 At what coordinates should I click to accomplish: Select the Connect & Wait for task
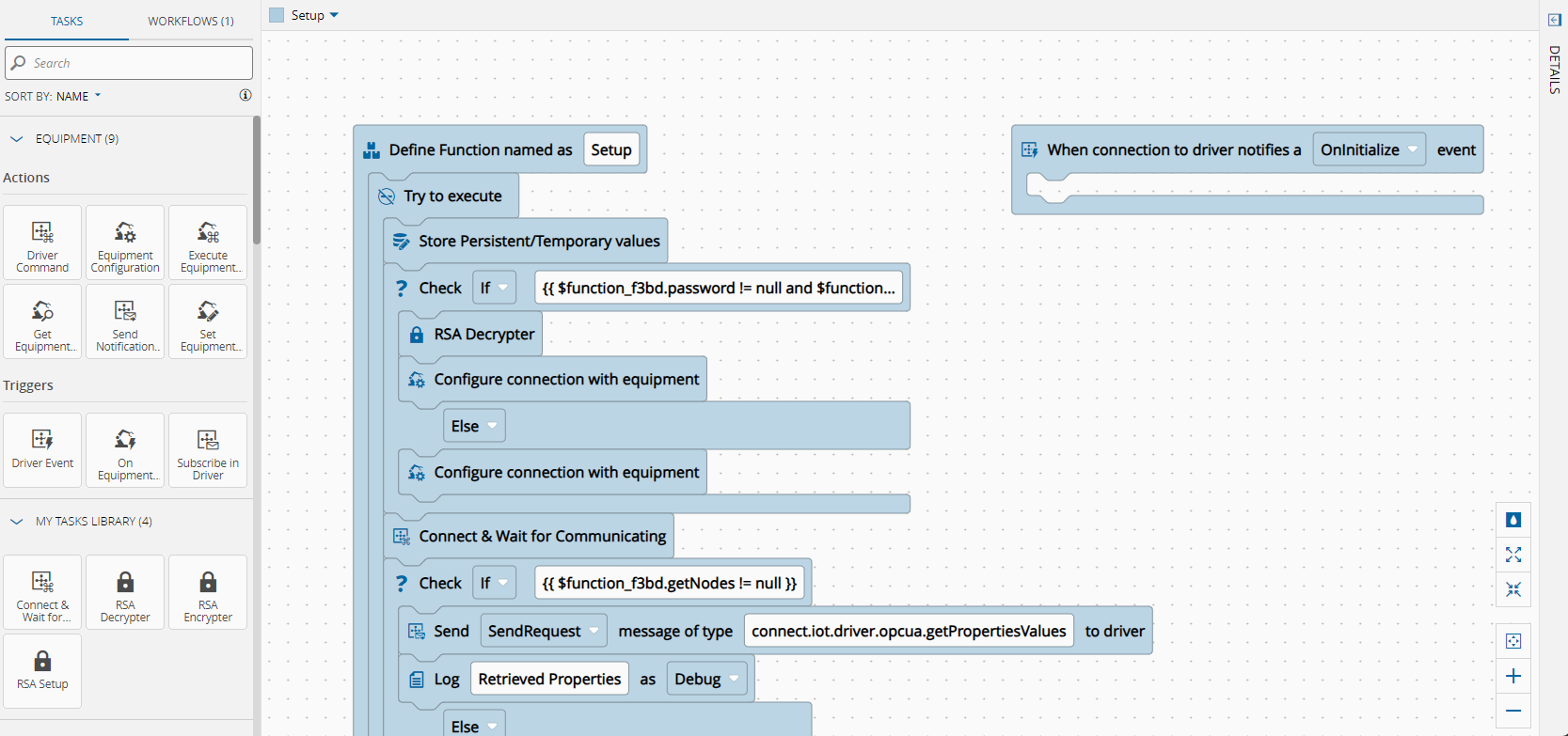[x=42, y=592]
